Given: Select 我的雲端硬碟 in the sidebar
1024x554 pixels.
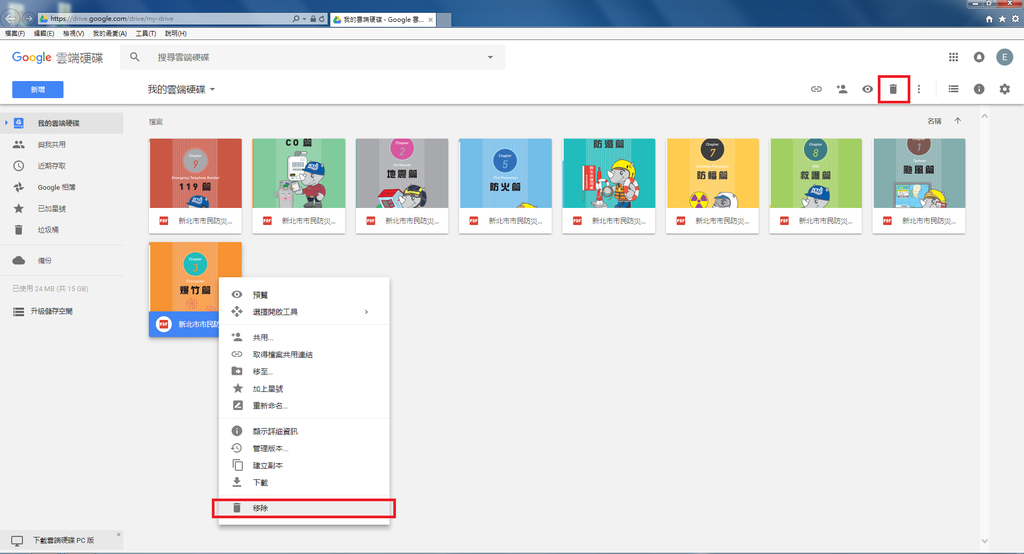Looking at the screenshot, I should (x=61, y=123).
